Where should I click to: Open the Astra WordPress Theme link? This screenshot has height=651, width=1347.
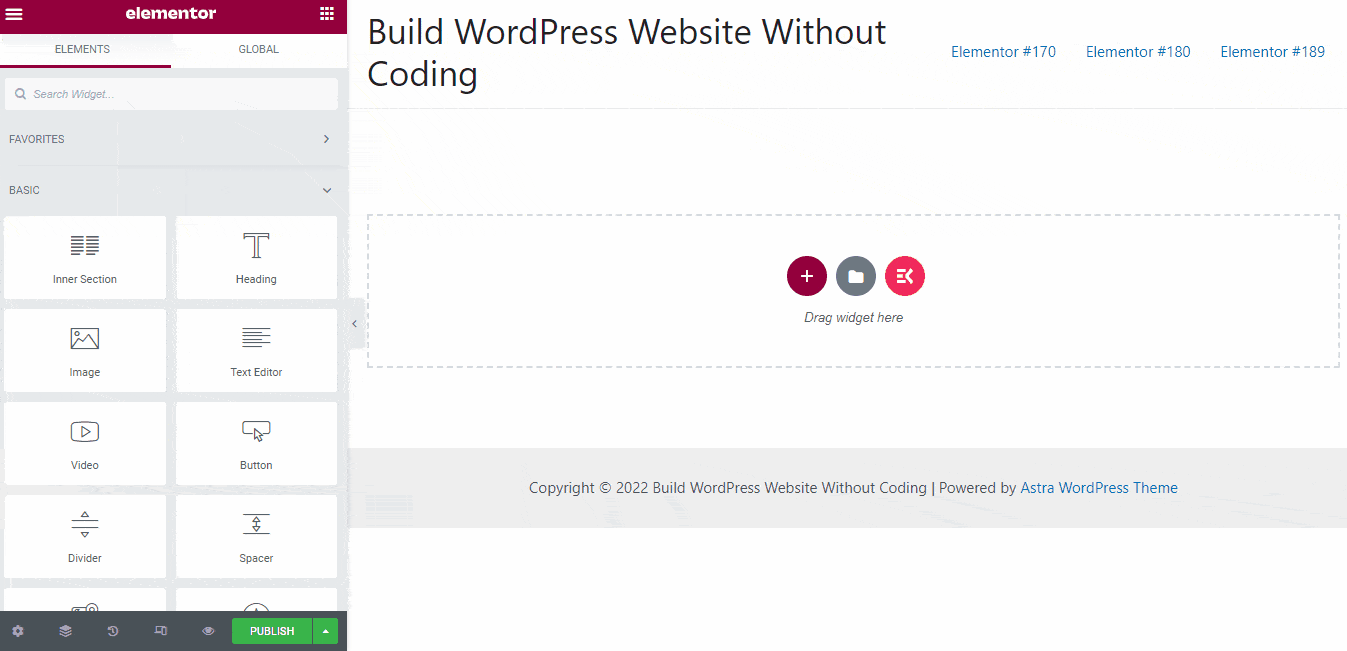coord(1099,488)
